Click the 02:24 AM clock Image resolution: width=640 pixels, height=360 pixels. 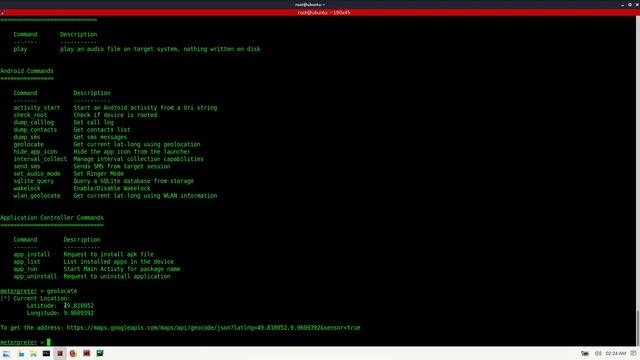(616, 353)
